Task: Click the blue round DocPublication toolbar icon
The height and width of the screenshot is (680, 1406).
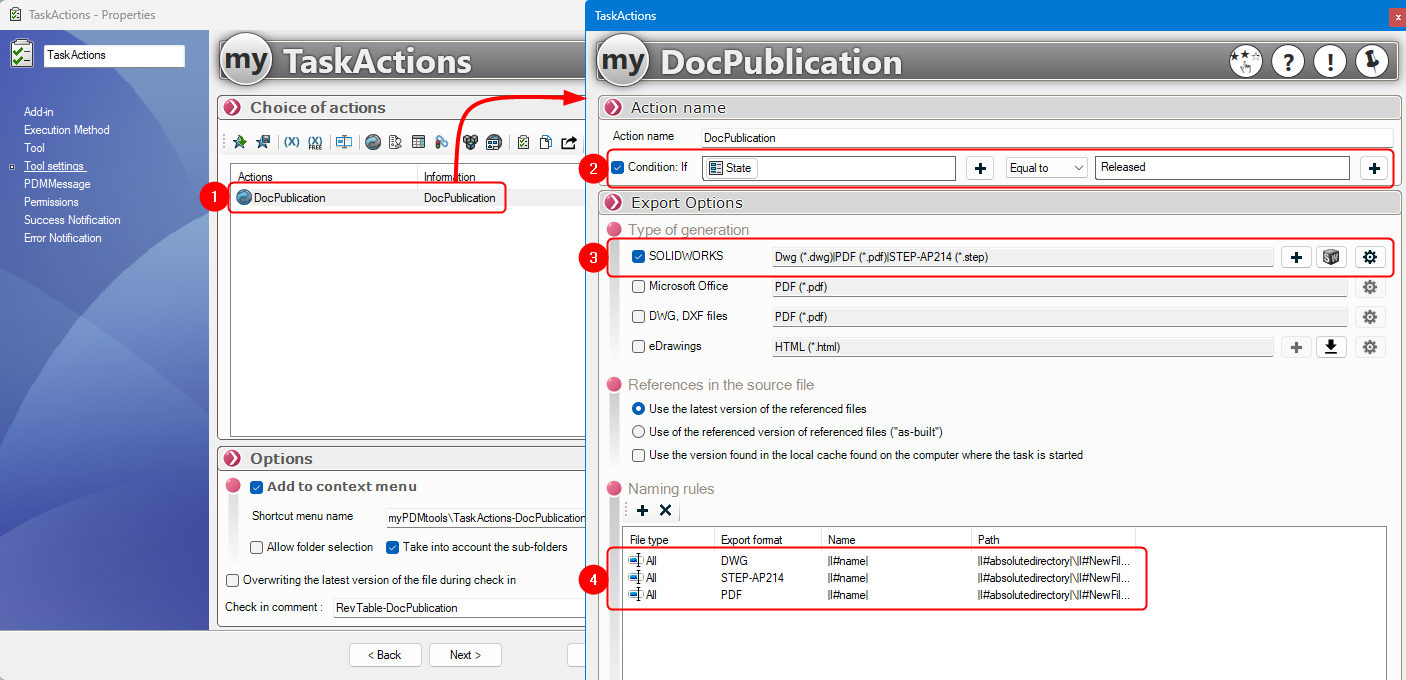Action: (x=373, y=142)
